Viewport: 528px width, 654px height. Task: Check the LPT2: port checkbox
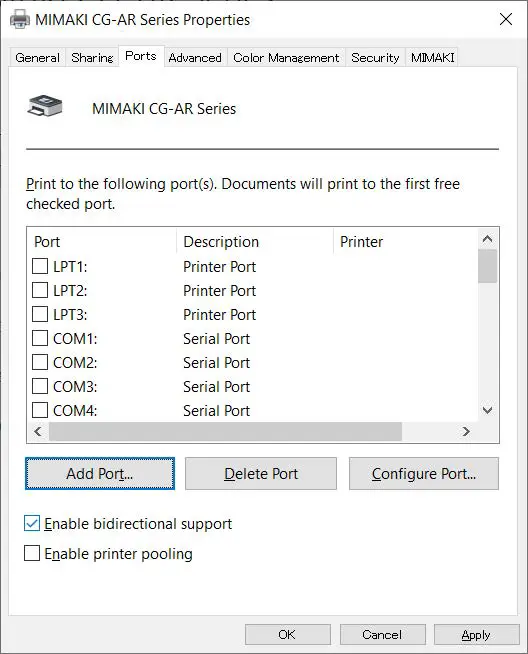click(x=40, y=290)
